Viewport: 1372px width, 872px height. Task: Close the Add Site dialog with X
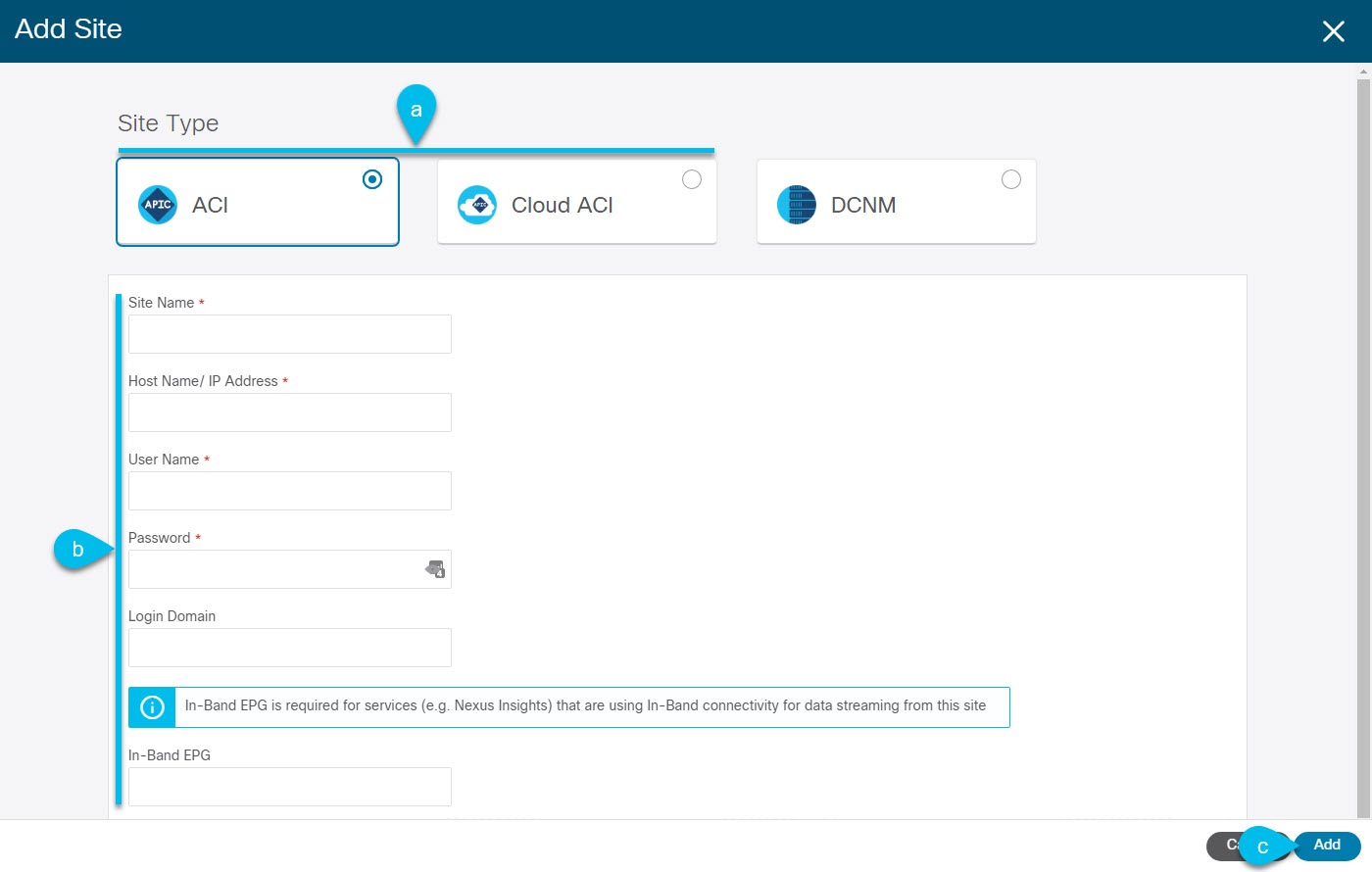pos(1333,31)
